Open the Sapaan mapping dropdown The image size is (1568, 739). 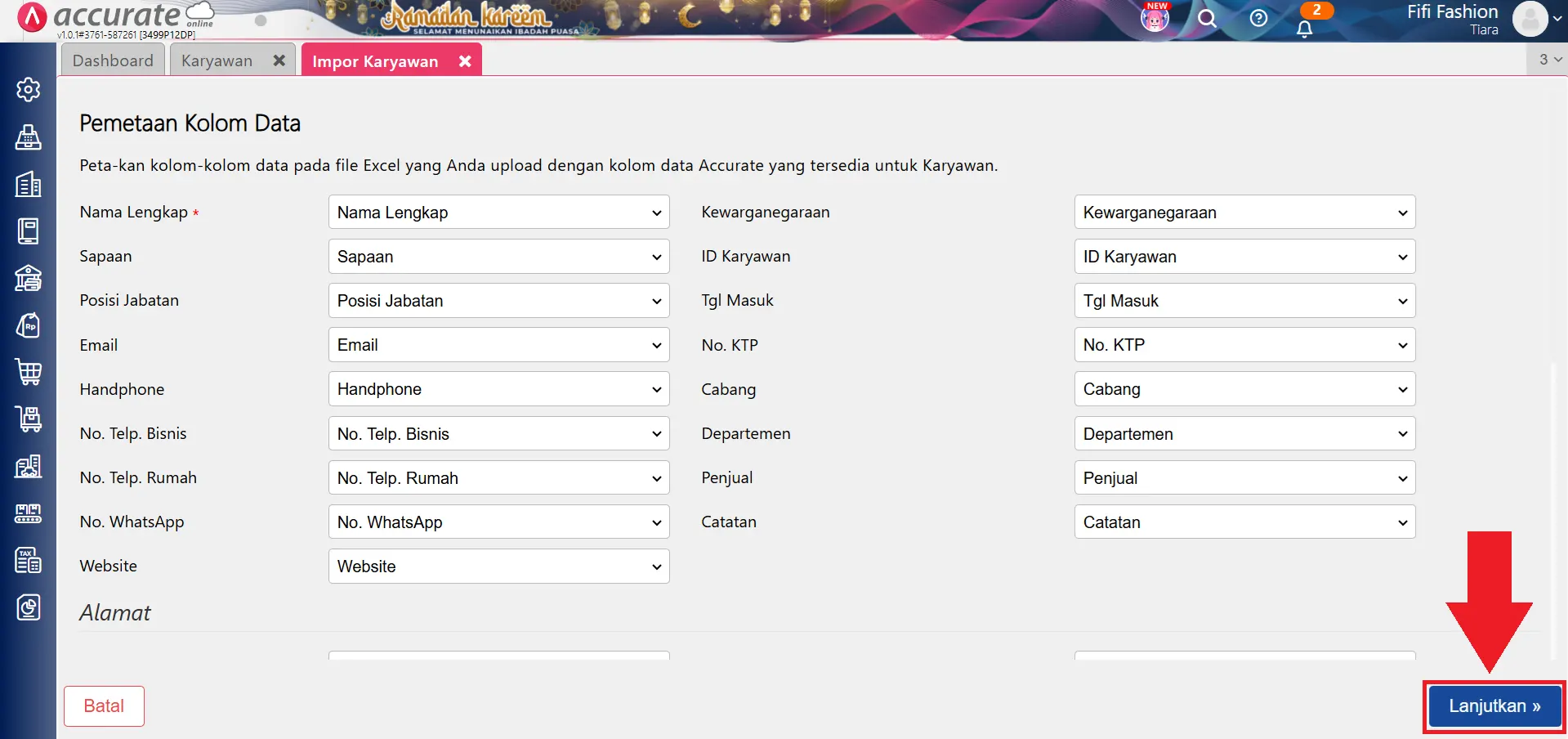point(498,256)
